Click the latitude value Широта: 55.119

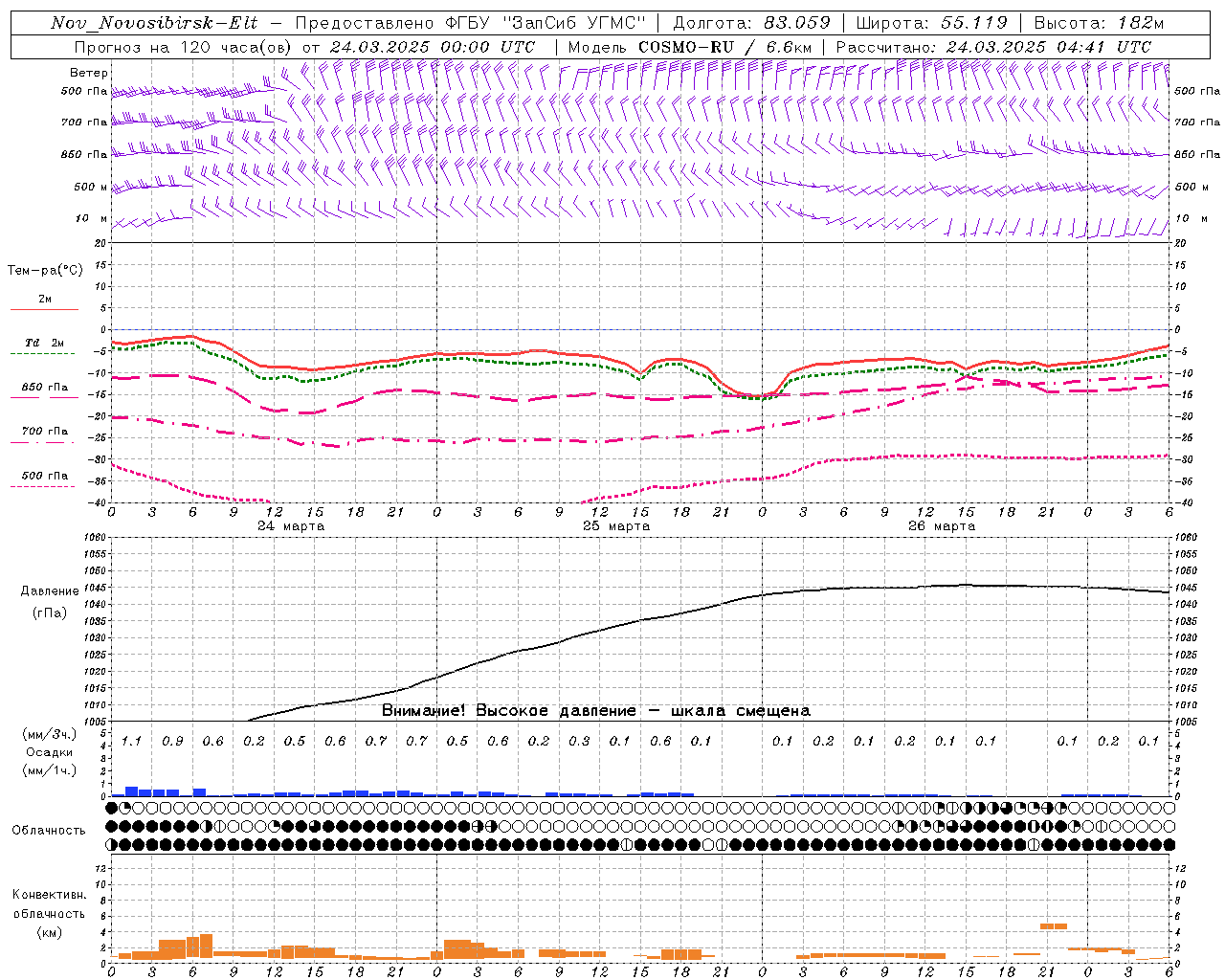tap(931, 23)
